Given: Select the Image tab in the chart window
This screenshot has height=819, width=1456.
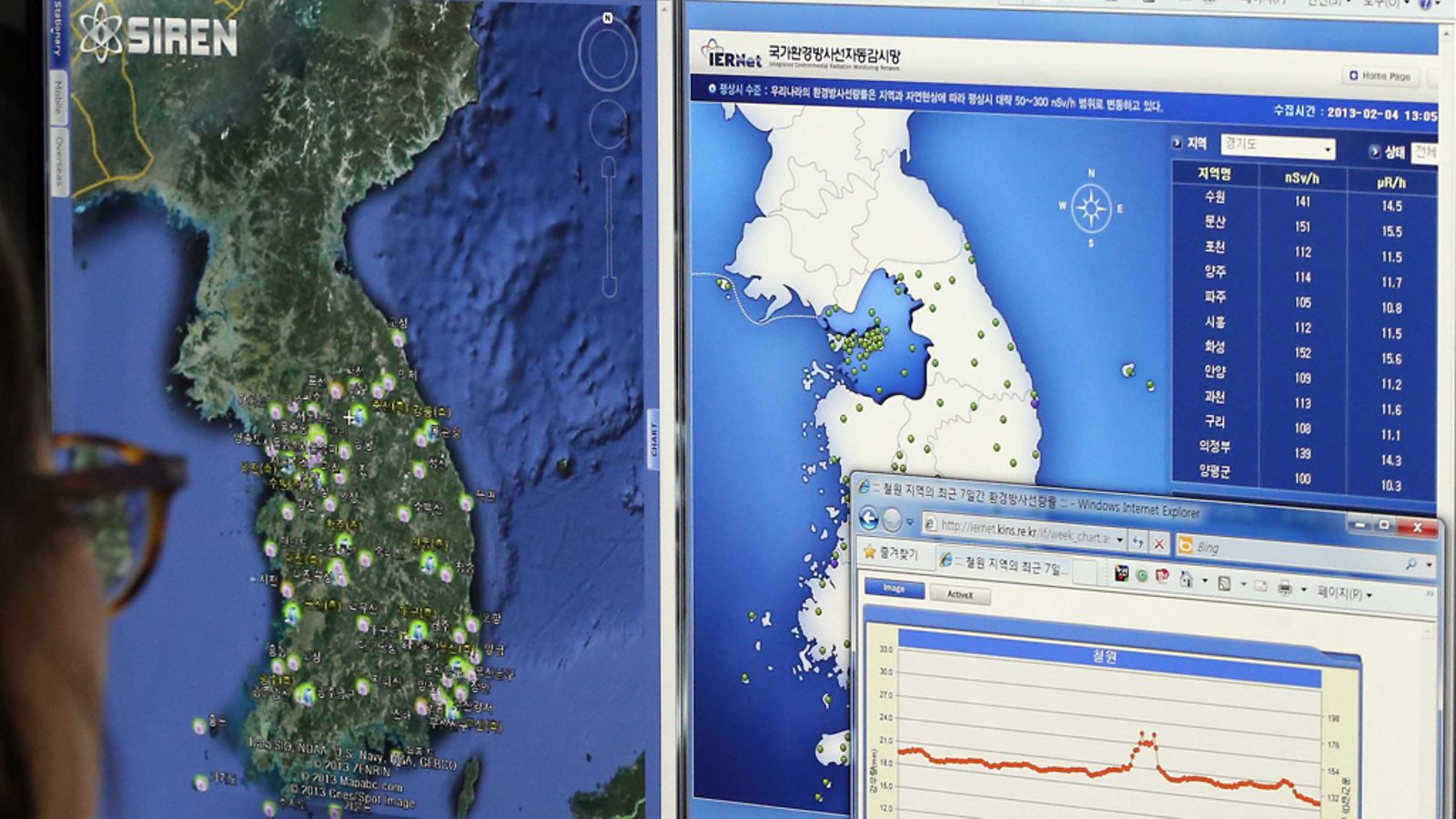Looking at the screenshot, I should point(894,588).
